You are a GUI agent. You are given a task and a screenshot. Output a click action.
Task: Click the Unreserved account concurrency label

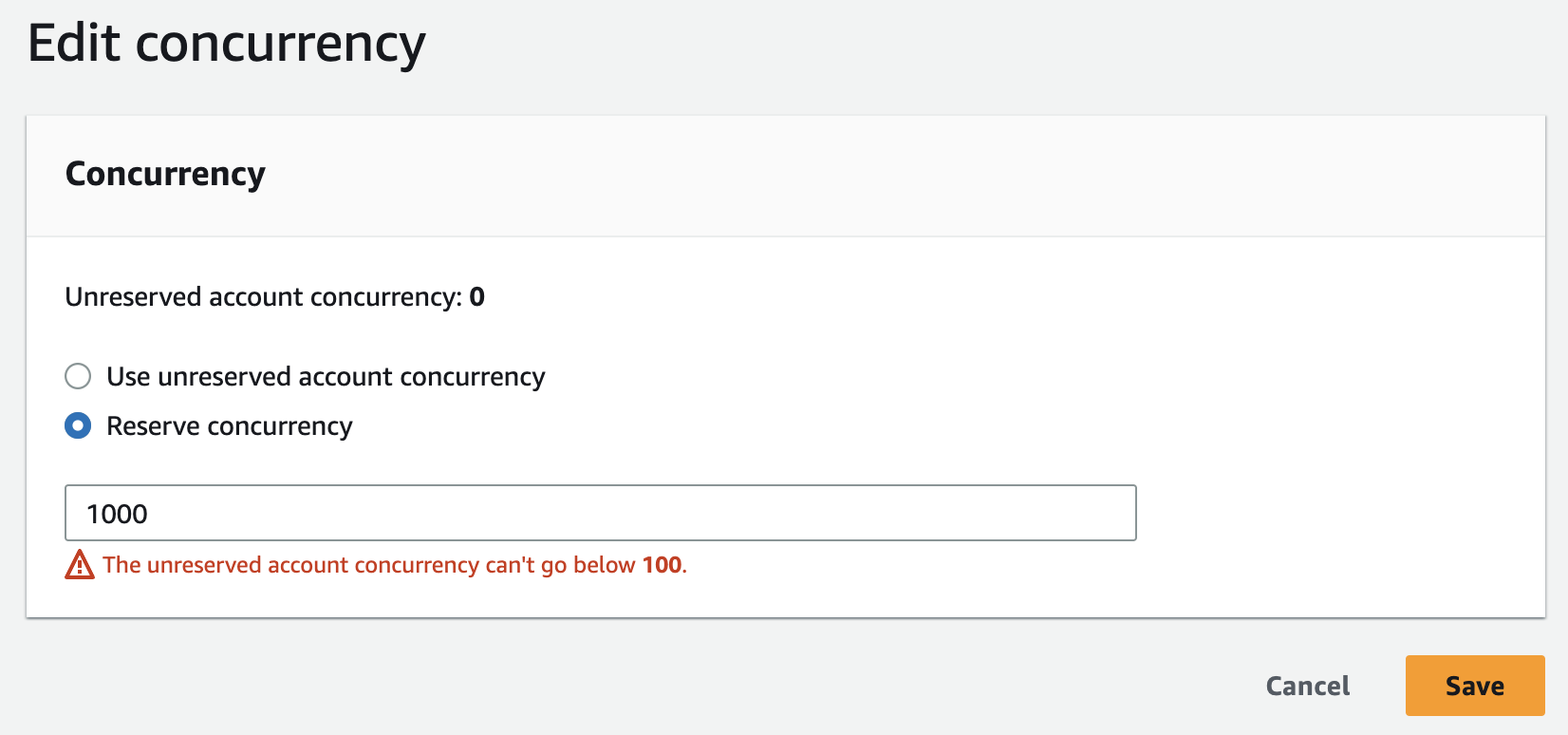pyautogui.click(x=263, y=297)
